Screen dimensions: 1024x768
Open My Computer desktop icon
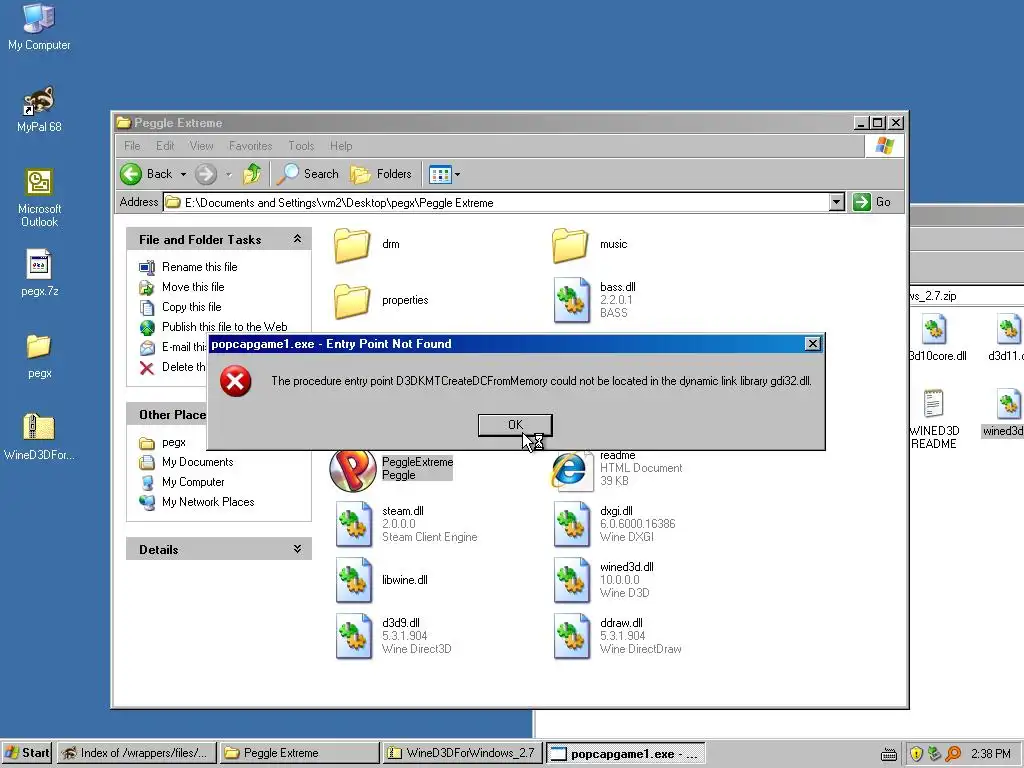[39, 26]
